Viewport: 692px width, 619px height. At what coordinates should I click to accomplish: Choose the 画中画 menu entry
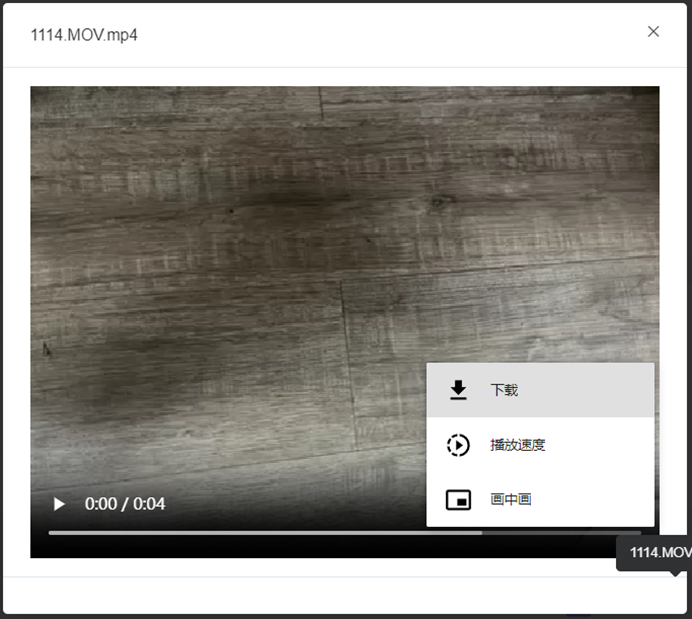tap(510, 500)
